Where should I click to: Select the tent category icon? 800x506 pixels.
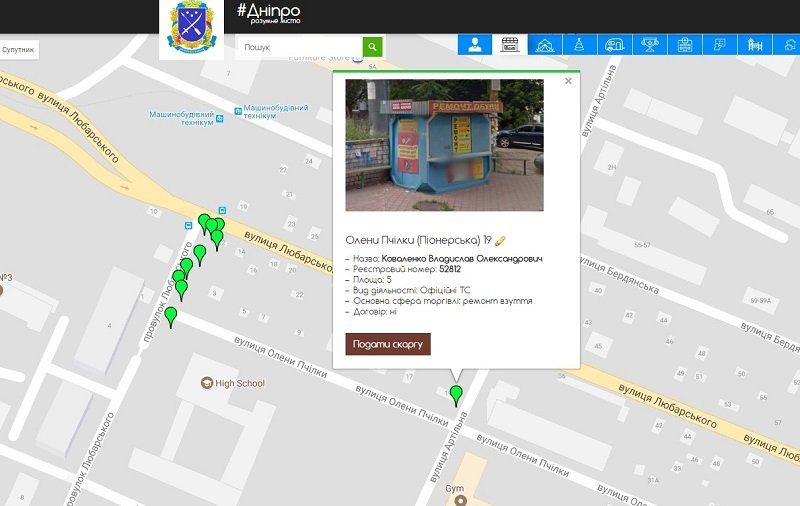click(545, 45)
